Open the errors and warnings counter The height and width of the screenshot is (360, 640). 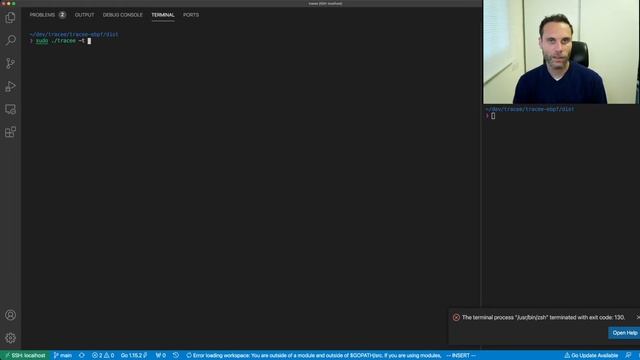103,356
